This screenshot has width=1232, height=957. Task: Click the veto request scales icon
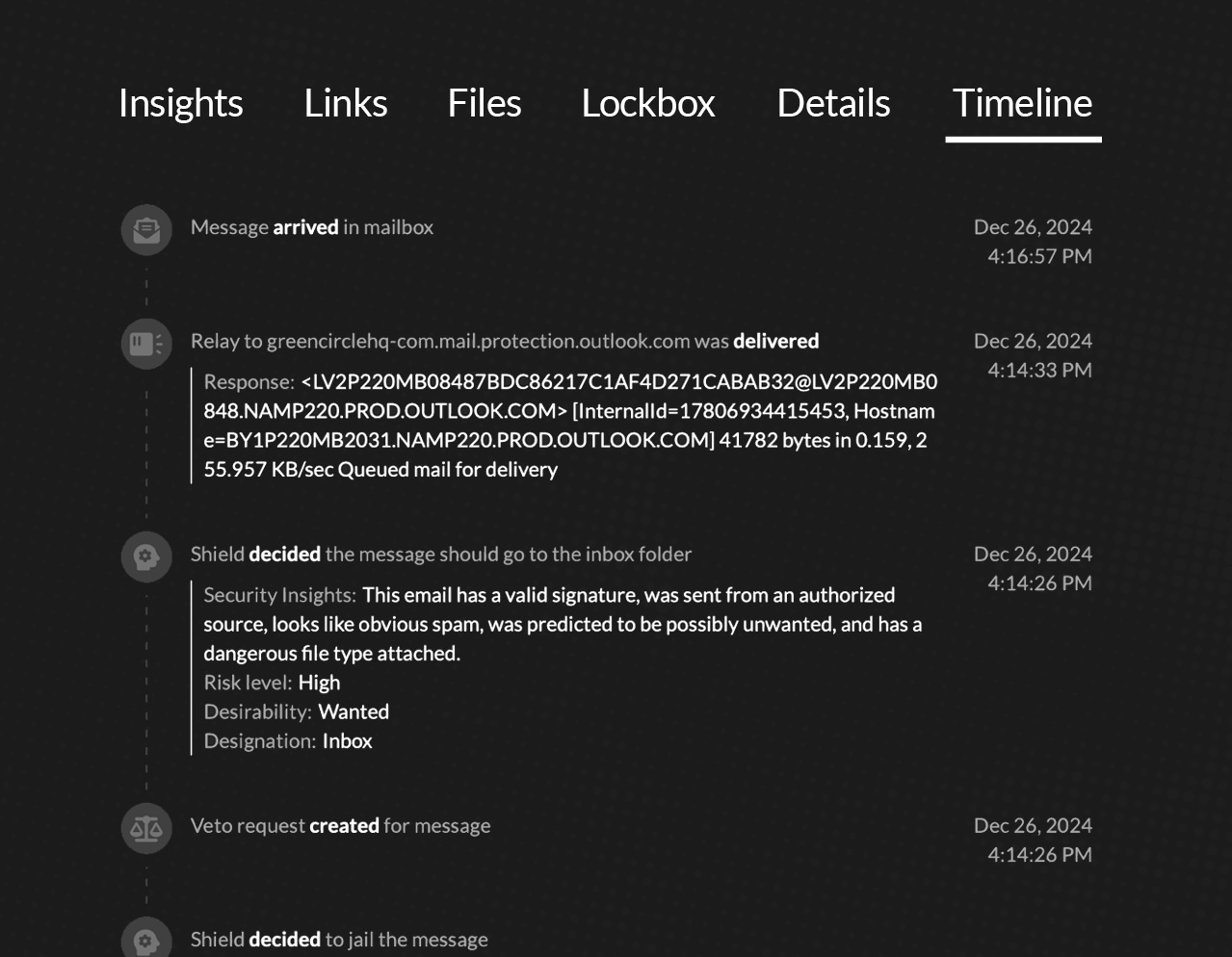(x=146, y=828)
